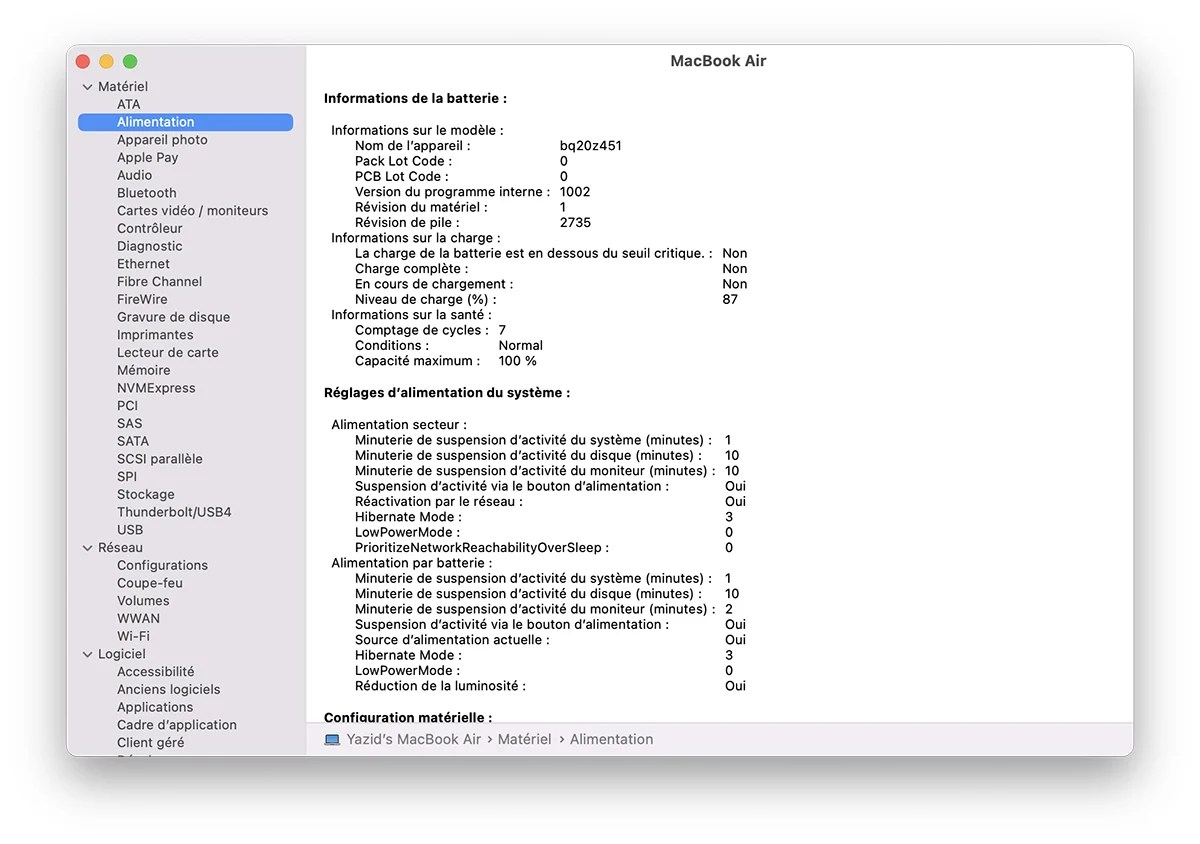Open SATA in sidebar
1200x844 pixels.
click(x=133, y=441)
